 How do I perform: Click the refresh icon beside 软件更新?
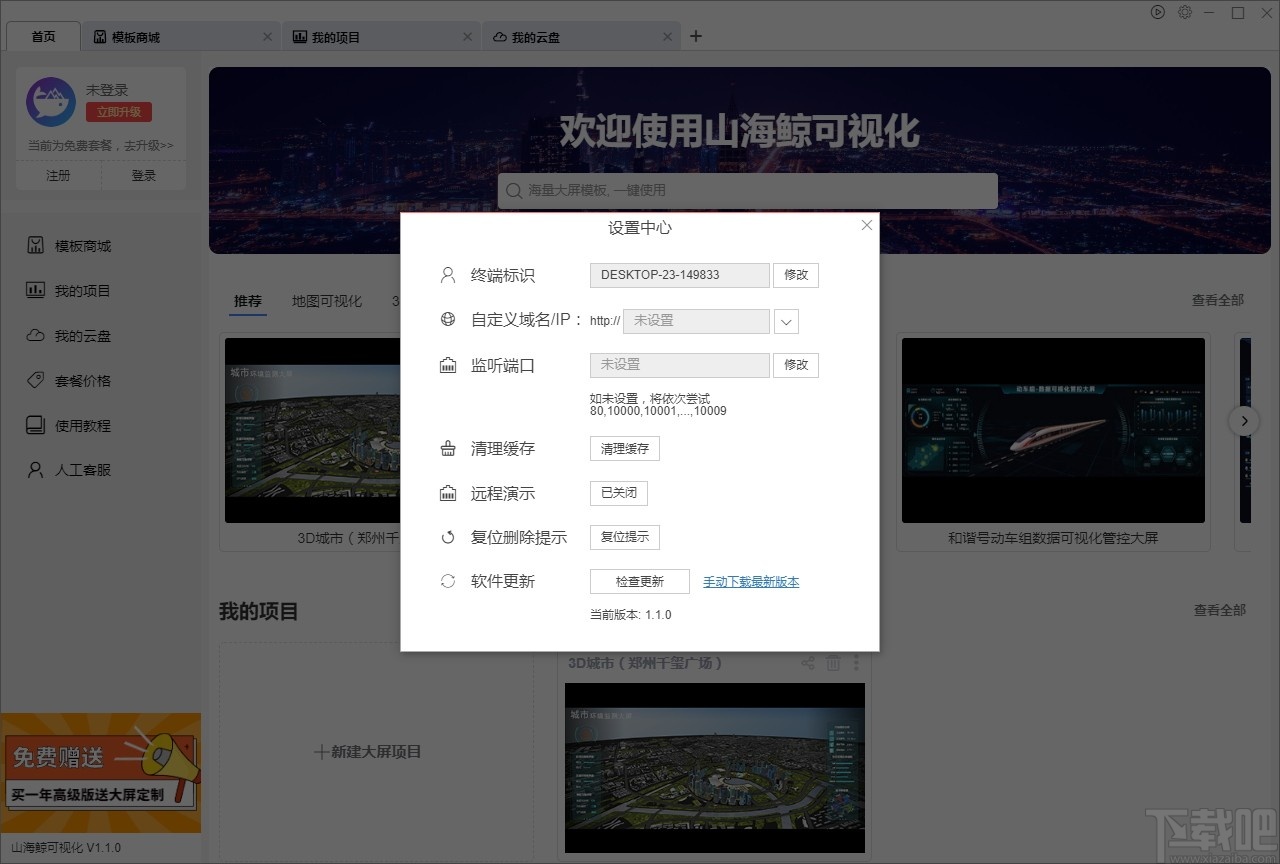point(448,581)
